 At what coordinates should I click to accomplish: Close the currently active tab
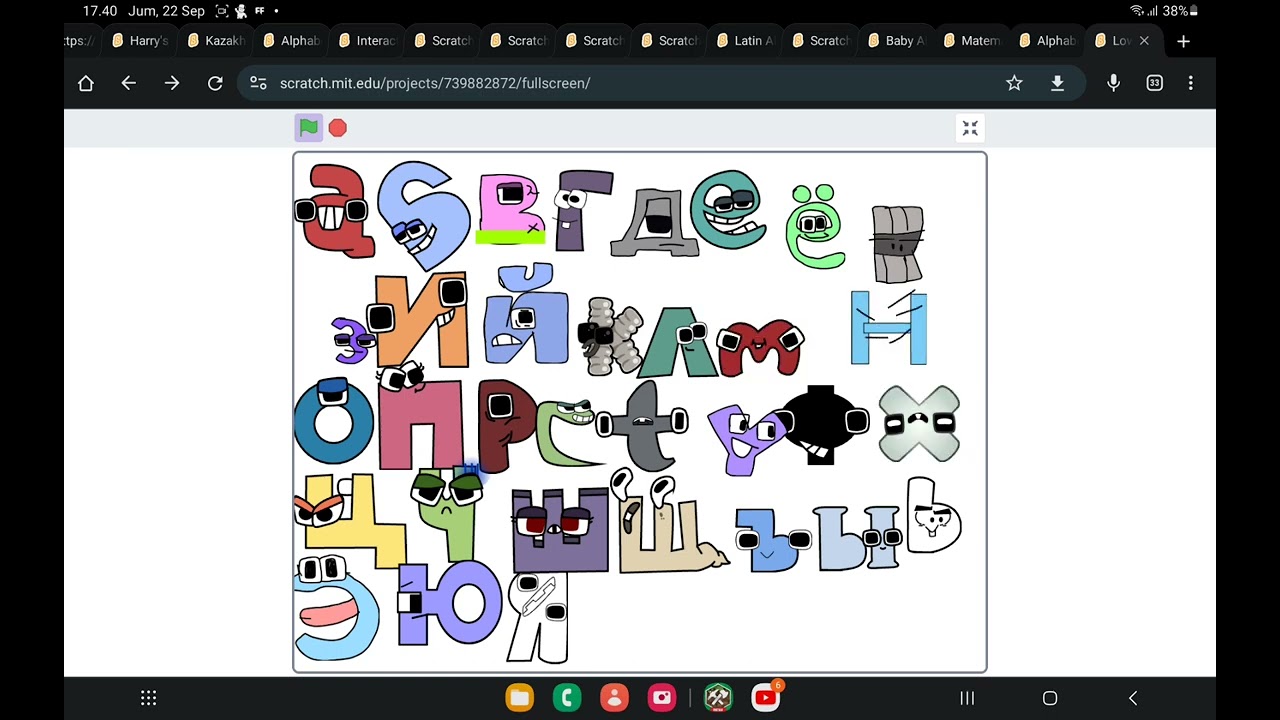coord(1144,41)
